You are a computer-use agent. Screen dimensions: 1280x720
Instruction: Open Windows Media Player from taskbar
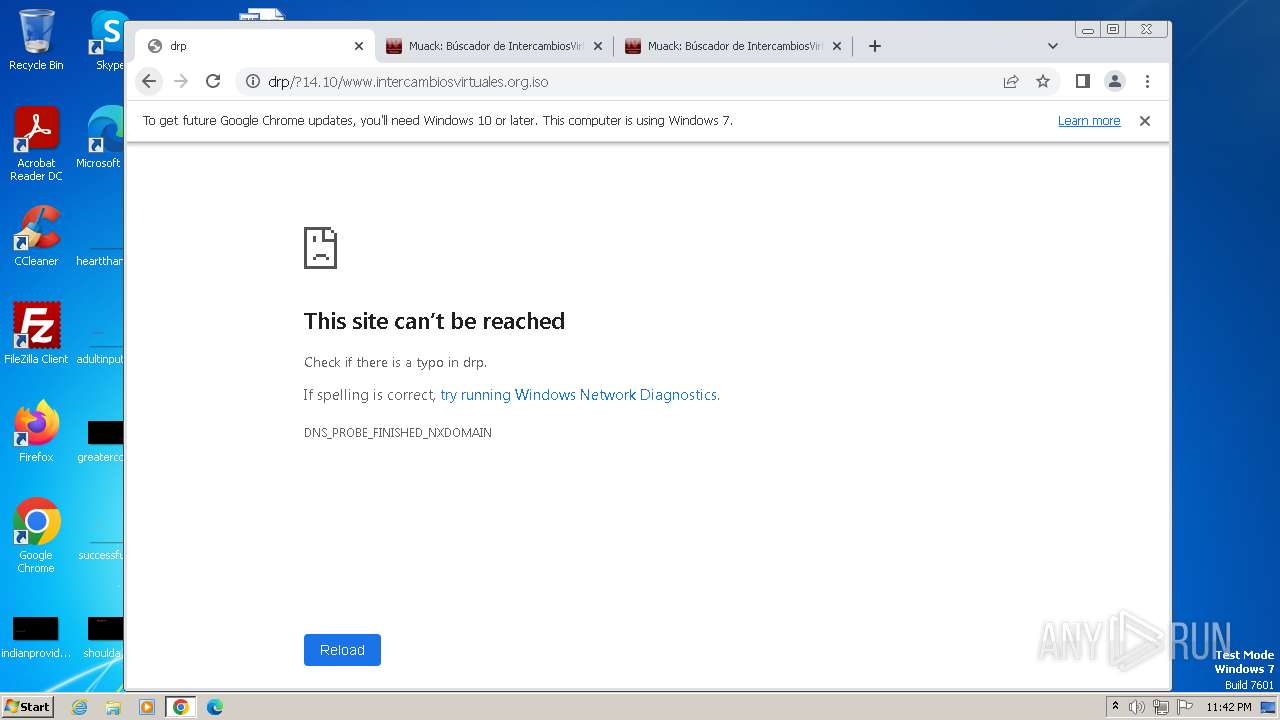(x=147, y=707)
